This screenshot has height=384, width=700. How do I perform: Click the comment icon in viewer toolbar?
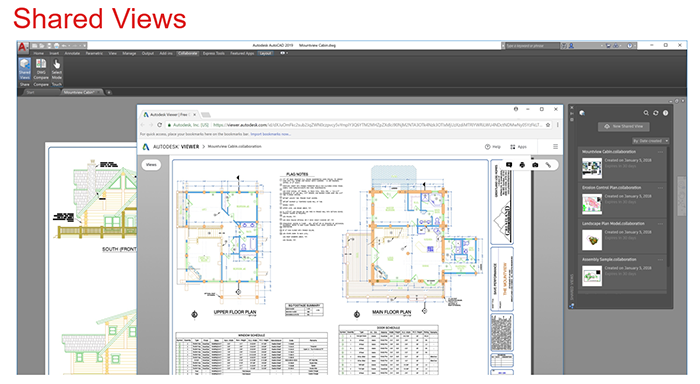click(508, 165)
